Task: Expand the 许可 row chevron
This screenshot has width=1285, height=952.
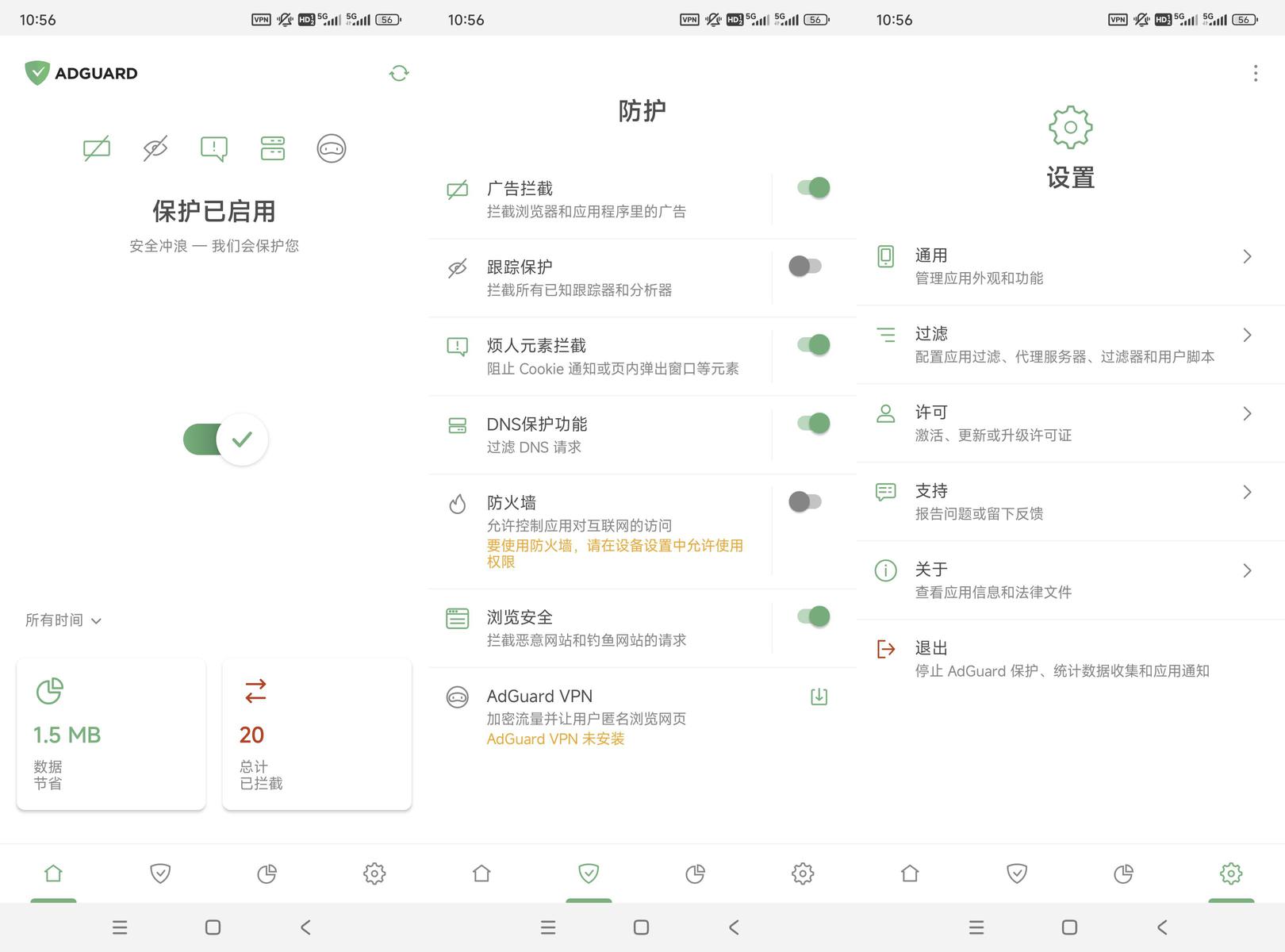Action: coord(1247,413)
